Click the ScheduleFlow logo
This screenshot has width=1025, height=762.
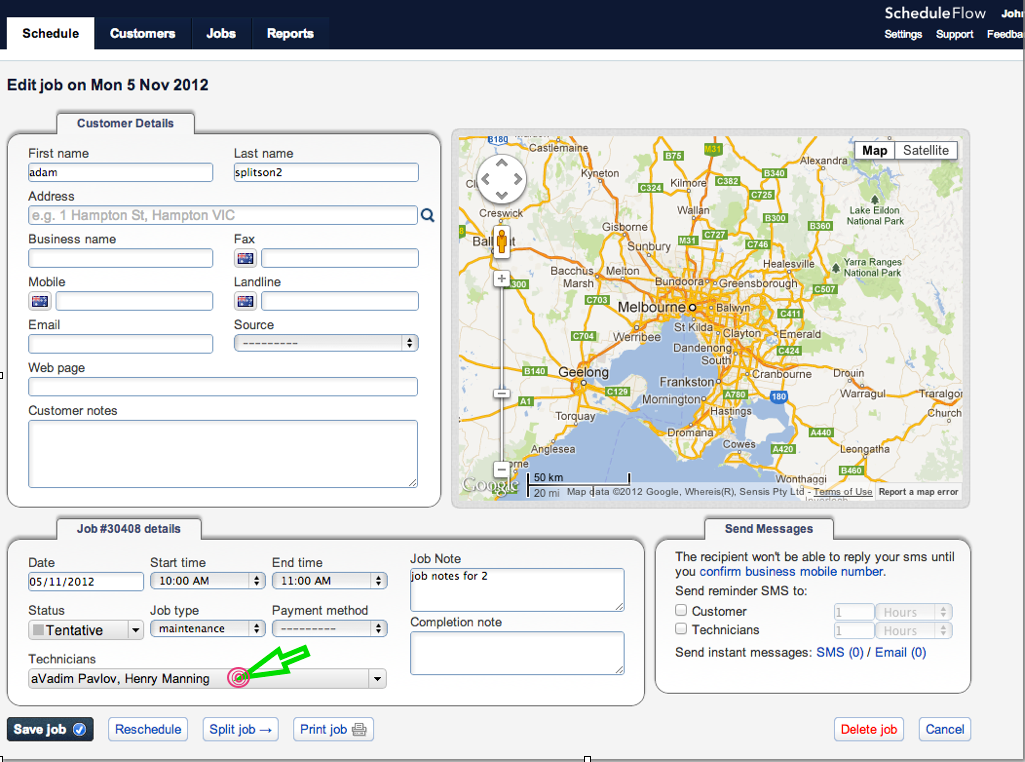click(935, 13)
